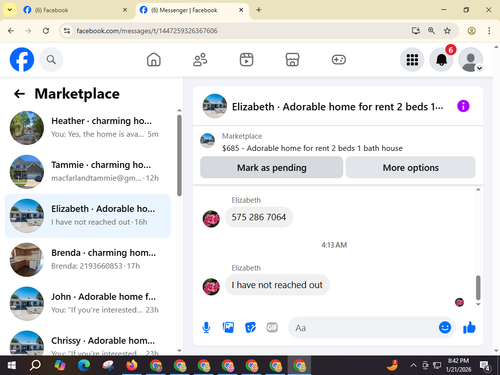Click the 'I have not reached out' message
Viewport: 500px width, 375px height.
tap(277, 285)
